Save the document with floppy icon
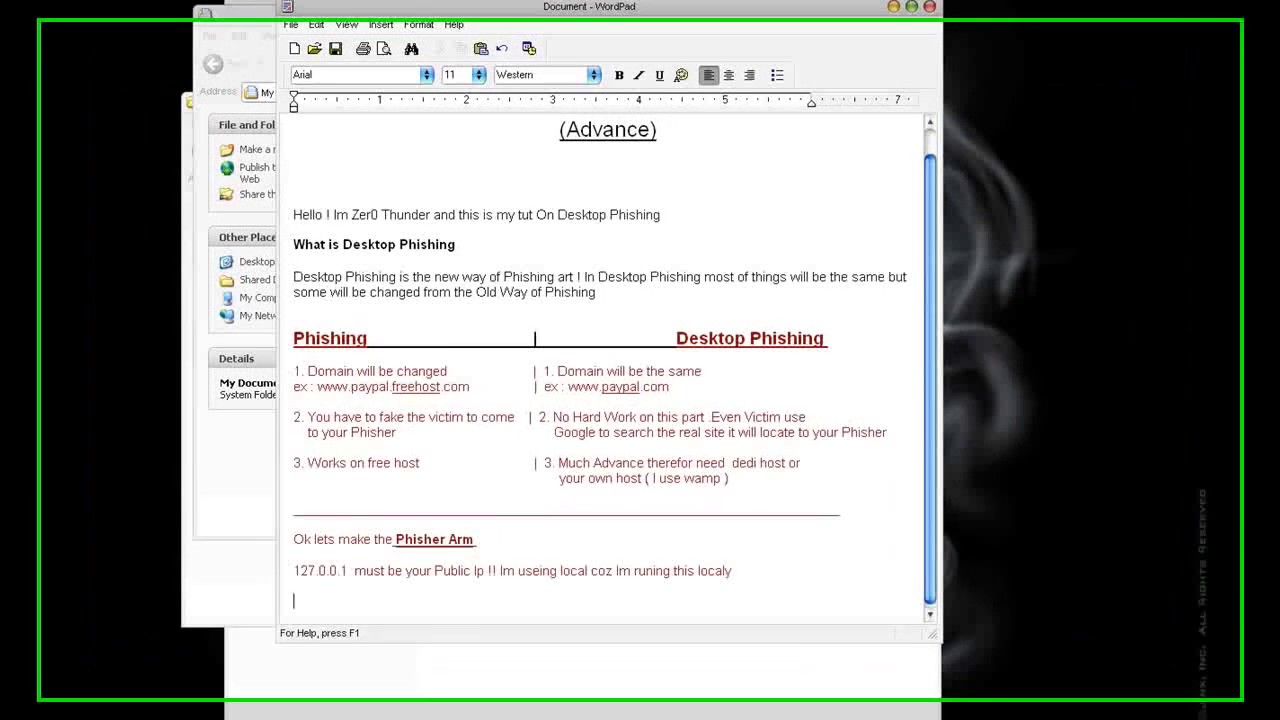The image size is (1280, 720). (x=335, y=48)
